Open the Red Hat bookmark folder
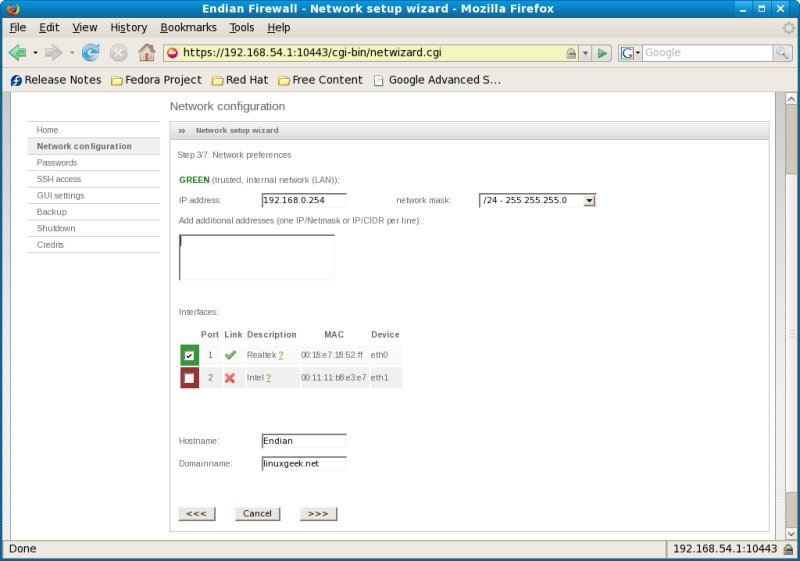Viewport: 800px width, 561px height. pyautogui.click(x=240, y=80)
